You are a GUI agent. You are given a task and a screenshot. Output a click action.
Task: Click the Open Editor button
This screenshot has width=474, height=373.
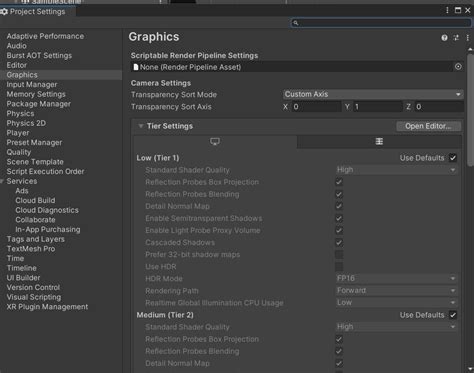428,126
